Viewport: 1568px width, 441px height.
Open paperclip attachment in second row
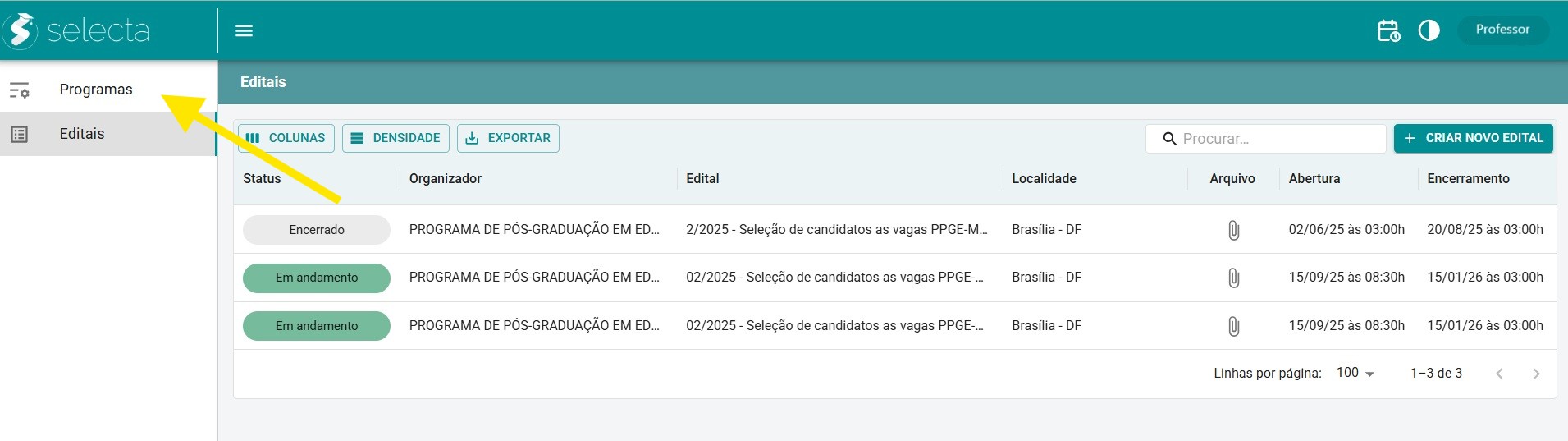(1233, 278)
